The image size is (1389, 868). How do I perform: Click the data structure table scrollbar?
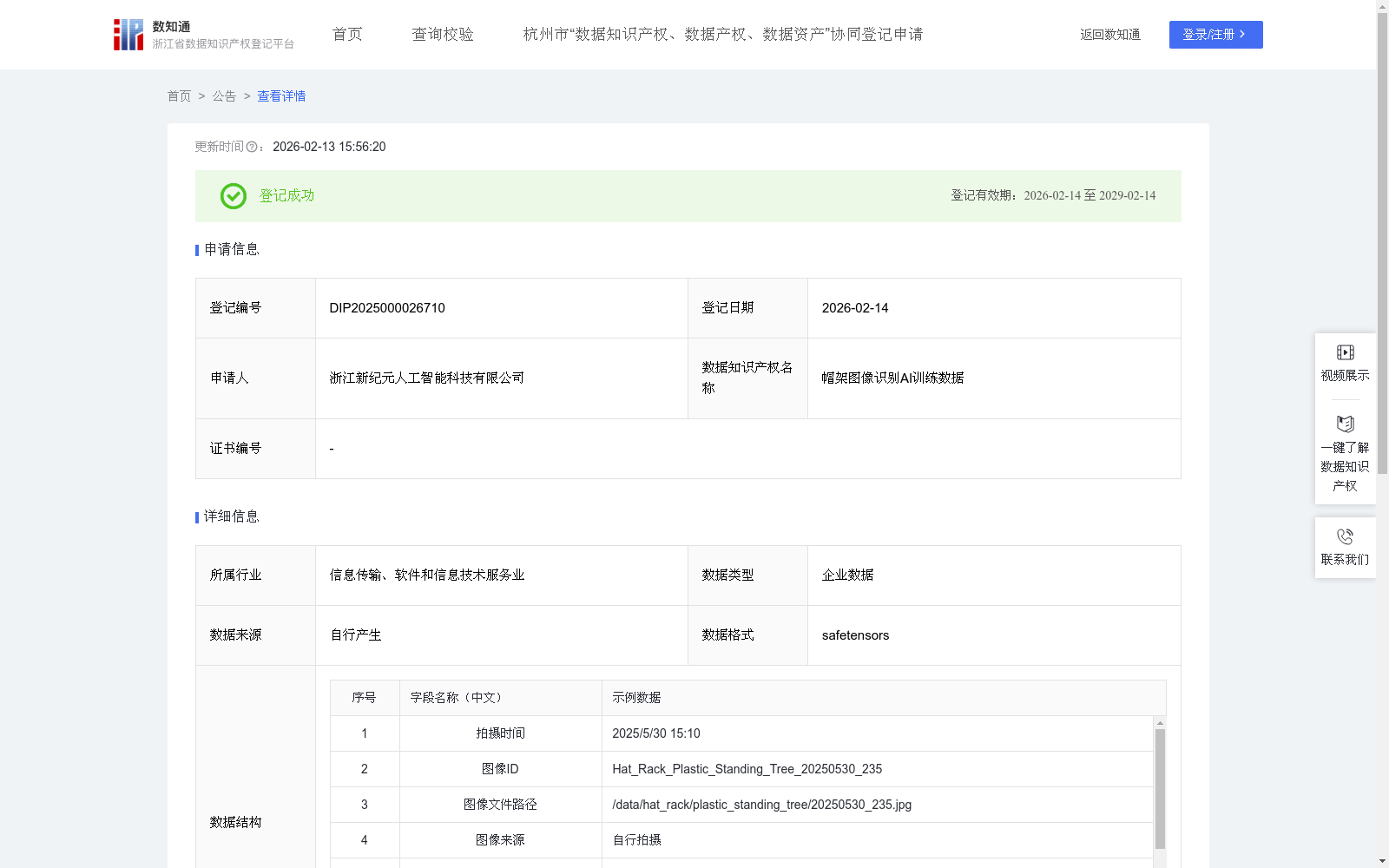click(x=1160, y=788)
